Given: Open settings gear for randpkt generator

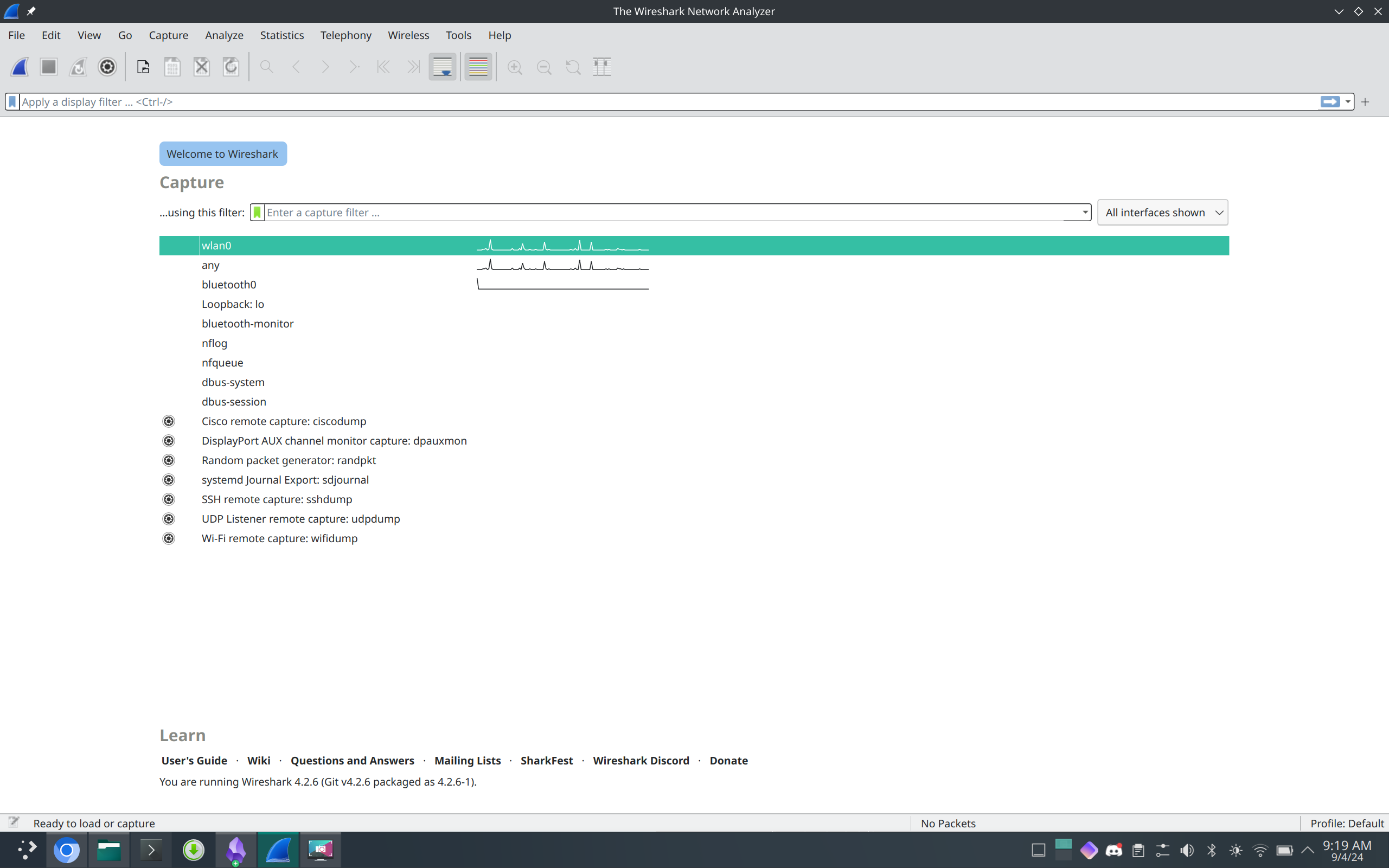Looking at the screenshot, I should coord(168,460).
